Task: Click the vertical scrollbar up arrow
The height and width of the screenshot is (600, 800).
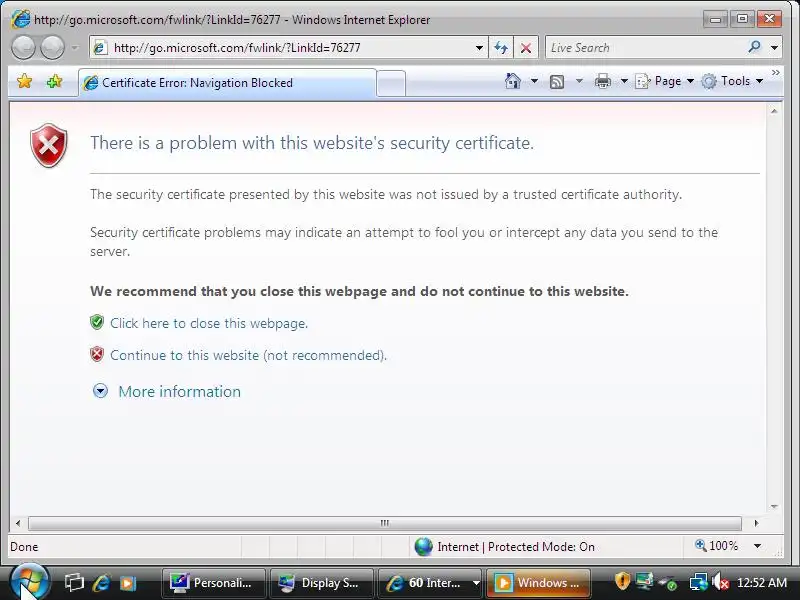Action: click(x=774, y=111)
